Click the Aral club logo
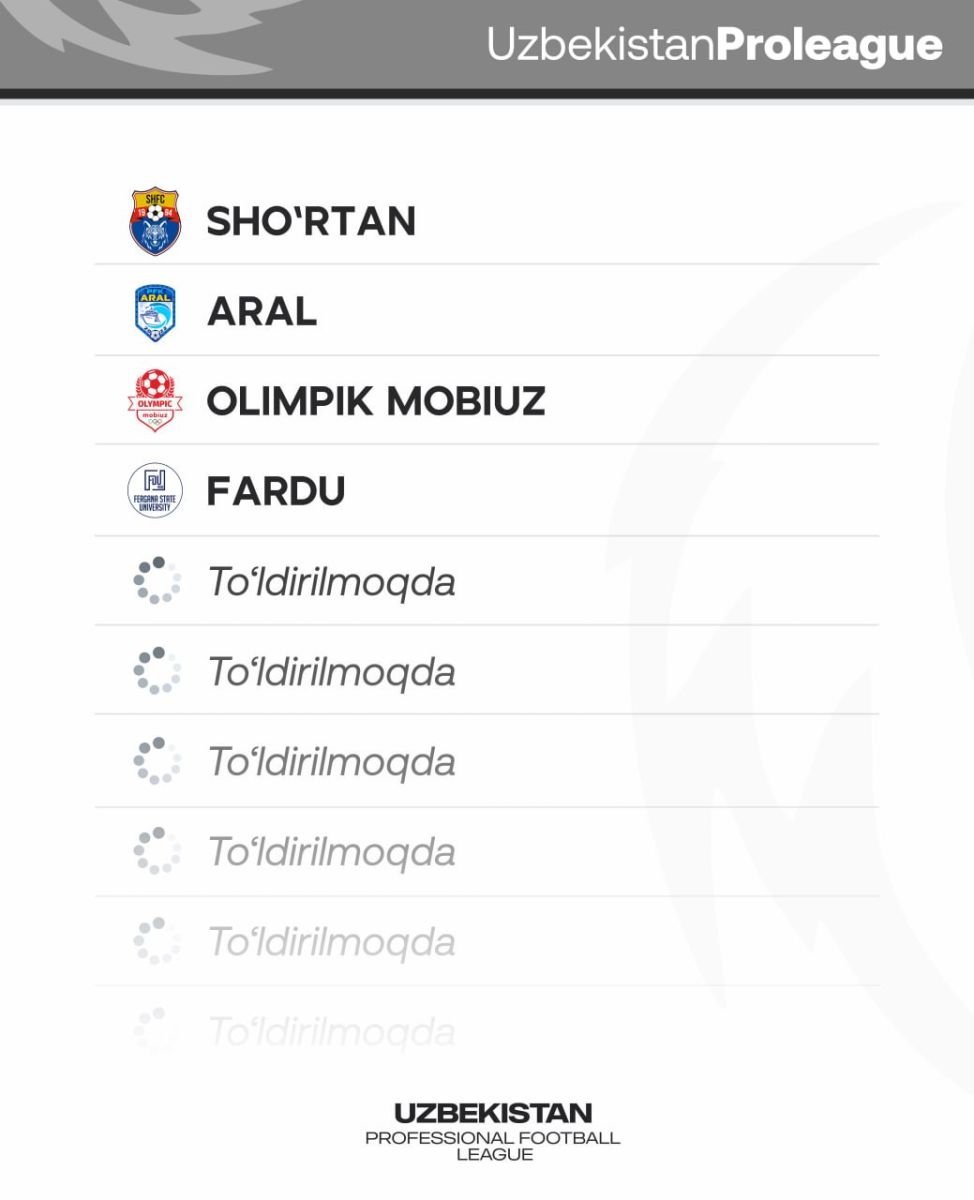Image resolution: width=974 pixels, height=1200 pixels. 155,313
